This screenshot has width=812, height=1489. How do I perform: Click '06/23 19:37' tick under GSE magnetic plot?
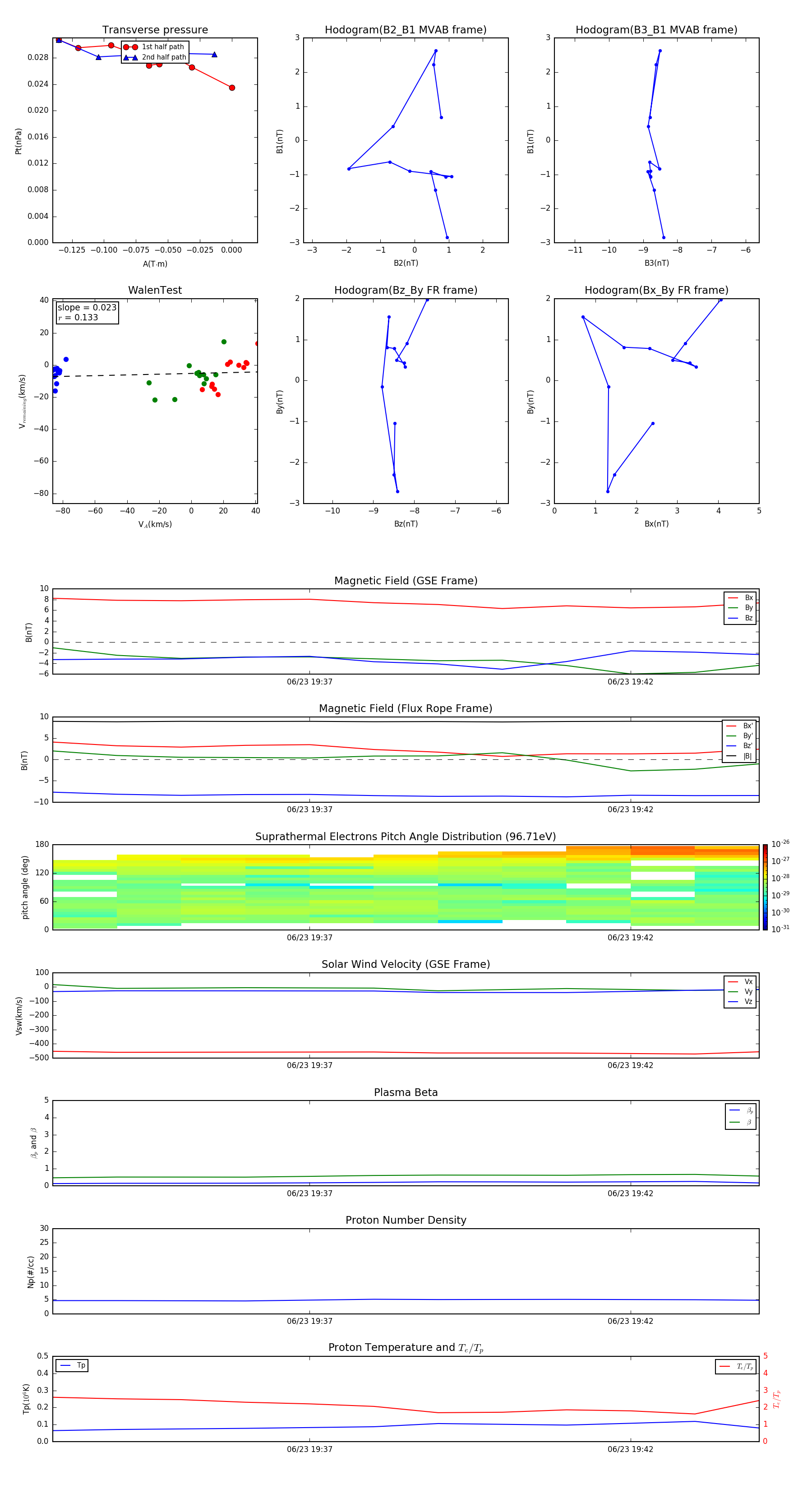(x=309, y=681)
